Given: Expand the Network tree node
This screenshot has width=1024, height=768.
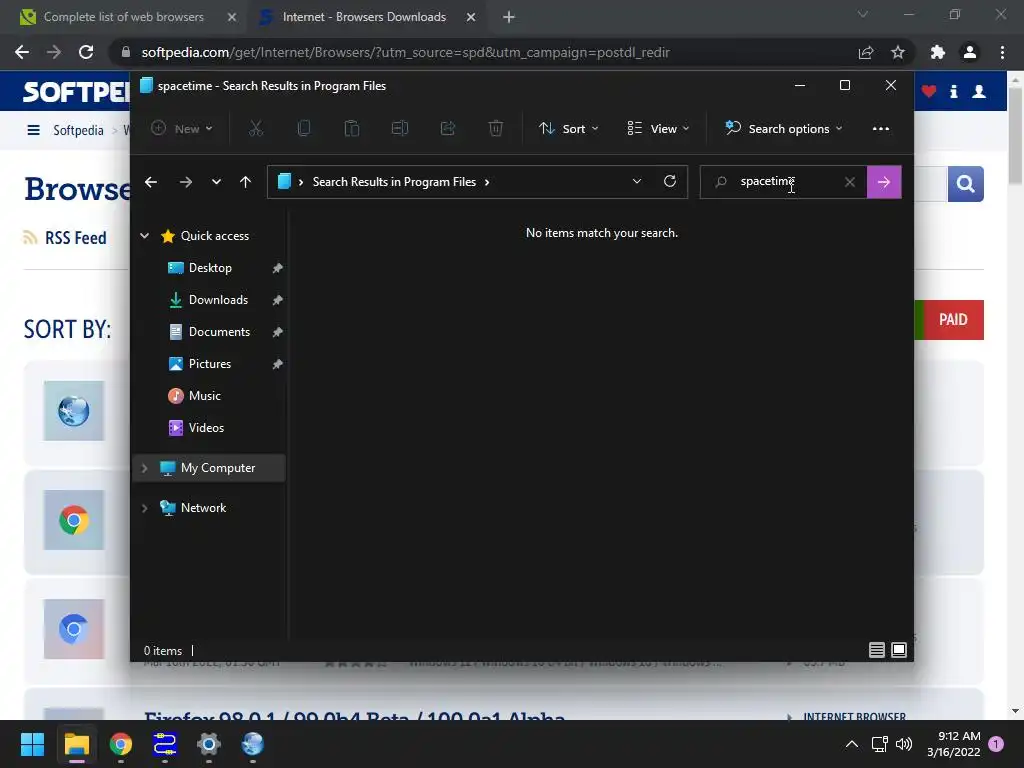Looking at the screenshot, I should coord(144,508).
